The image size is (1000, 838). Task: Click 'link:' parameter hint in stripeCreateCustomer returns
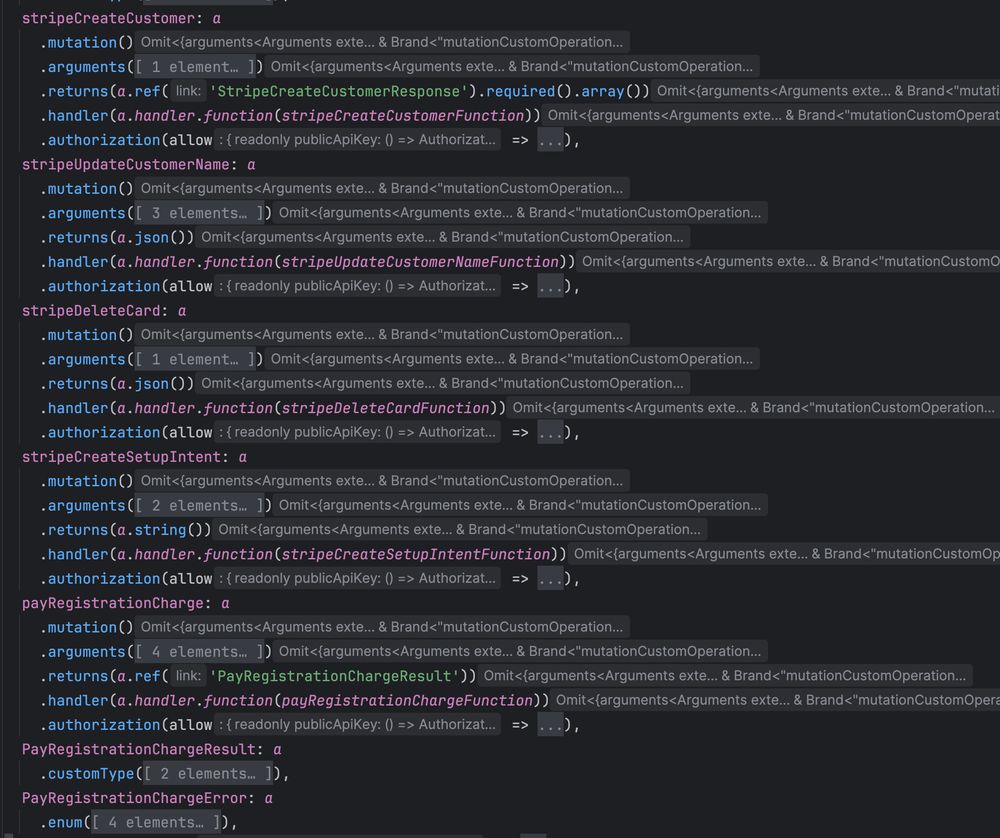[x=188, y=91]
